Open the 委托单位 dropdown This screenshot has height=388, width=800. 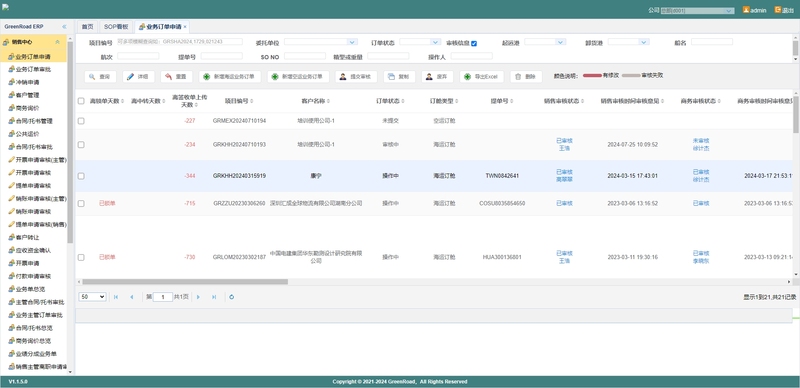pyautogui.click(x=352, y=42)
